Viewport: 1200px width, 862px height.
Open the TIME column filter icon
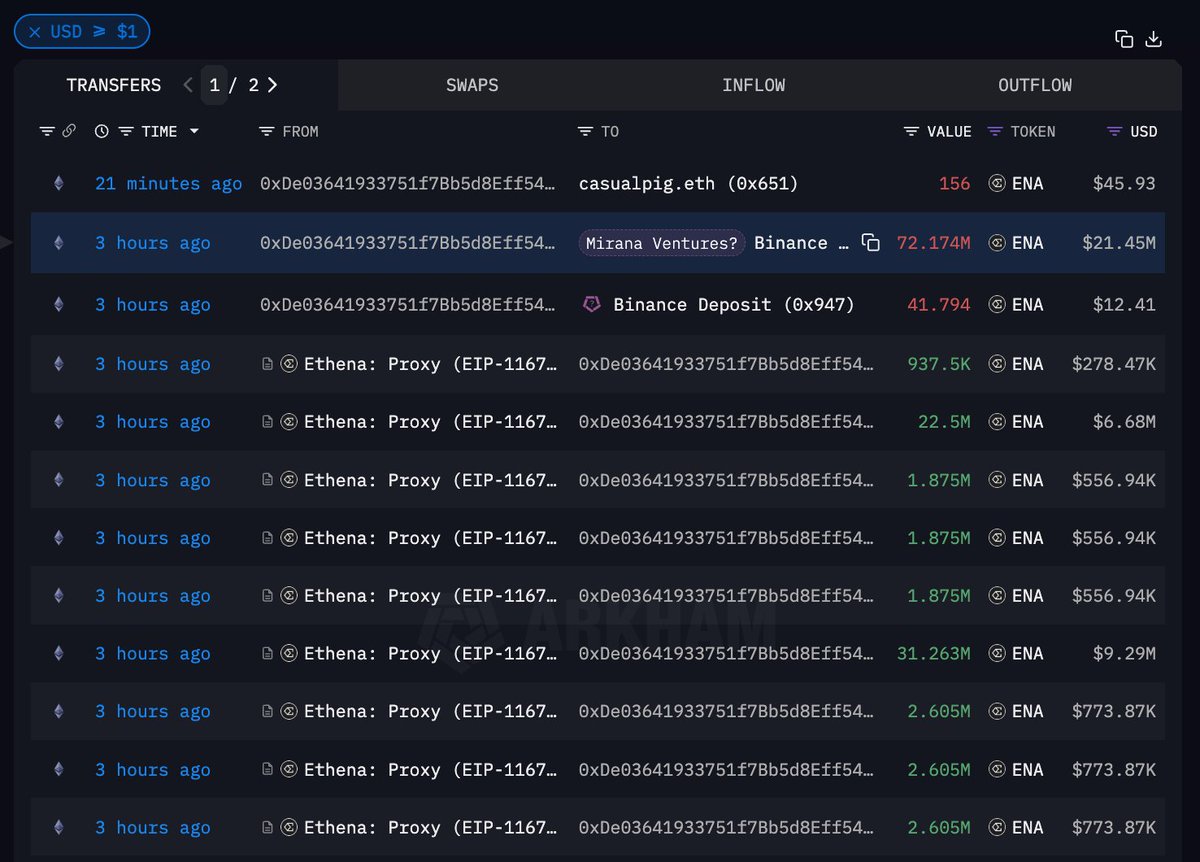point(126,131)
